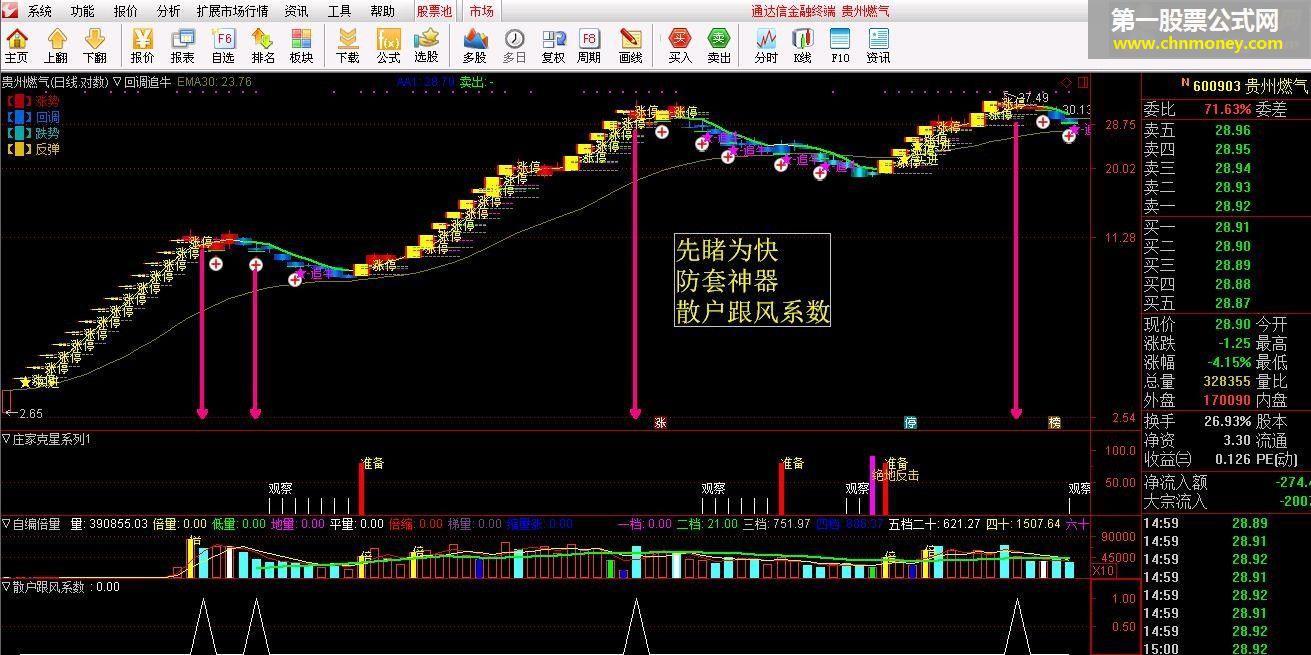Select the 买一 28.91 bid row
1311x655 pixels.
(1226, 228)
